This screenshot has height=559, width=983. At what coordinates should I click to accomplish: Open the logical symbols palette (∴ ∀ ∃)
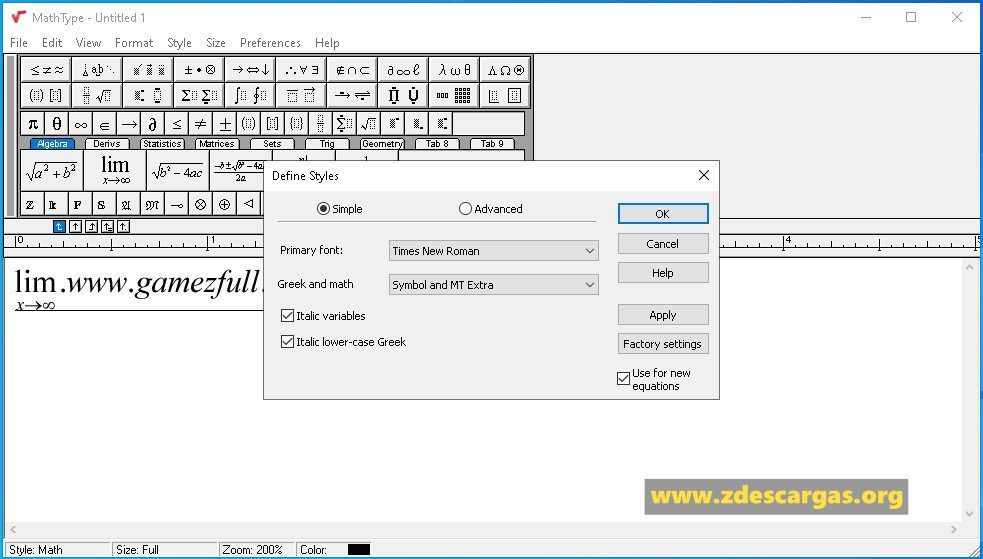302,70
